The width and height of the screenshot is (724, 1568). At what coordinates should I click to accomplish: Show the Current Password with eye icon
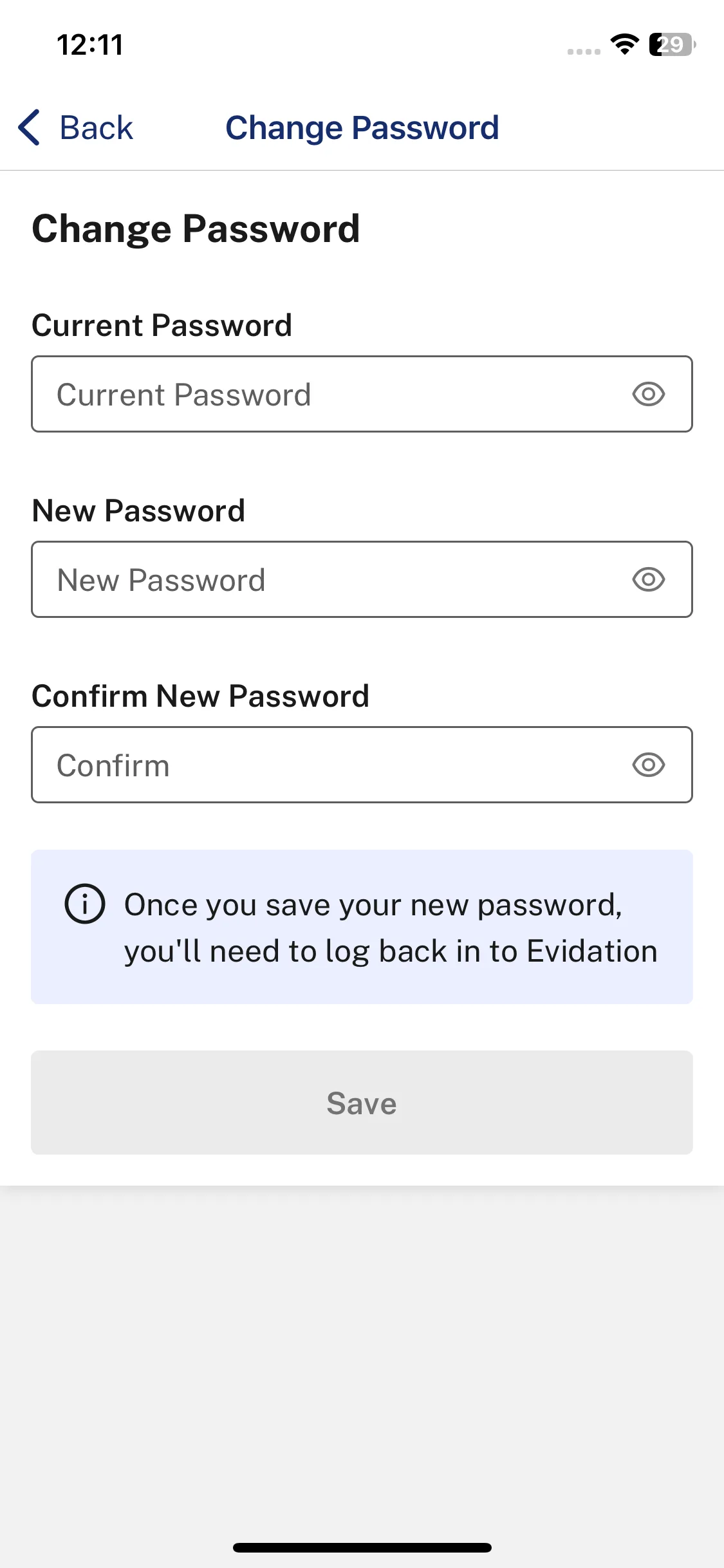(x=648, y=394)
